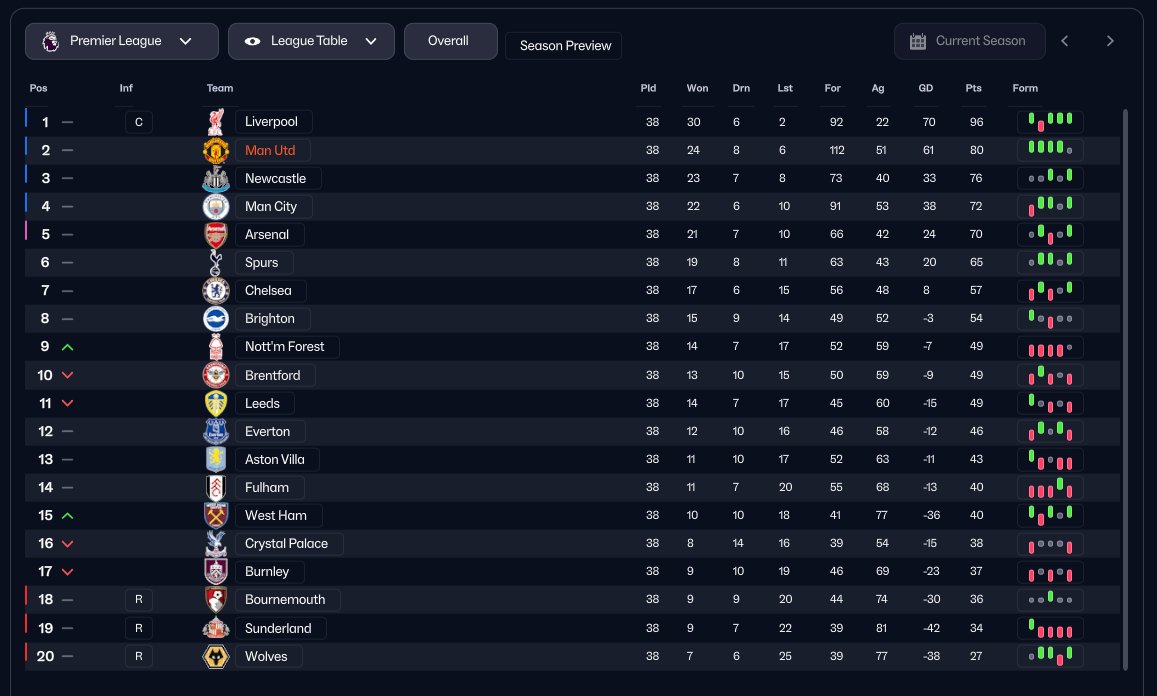Click the calendar icon beside Current Season
1157x696 pixels.
(918, 42)
